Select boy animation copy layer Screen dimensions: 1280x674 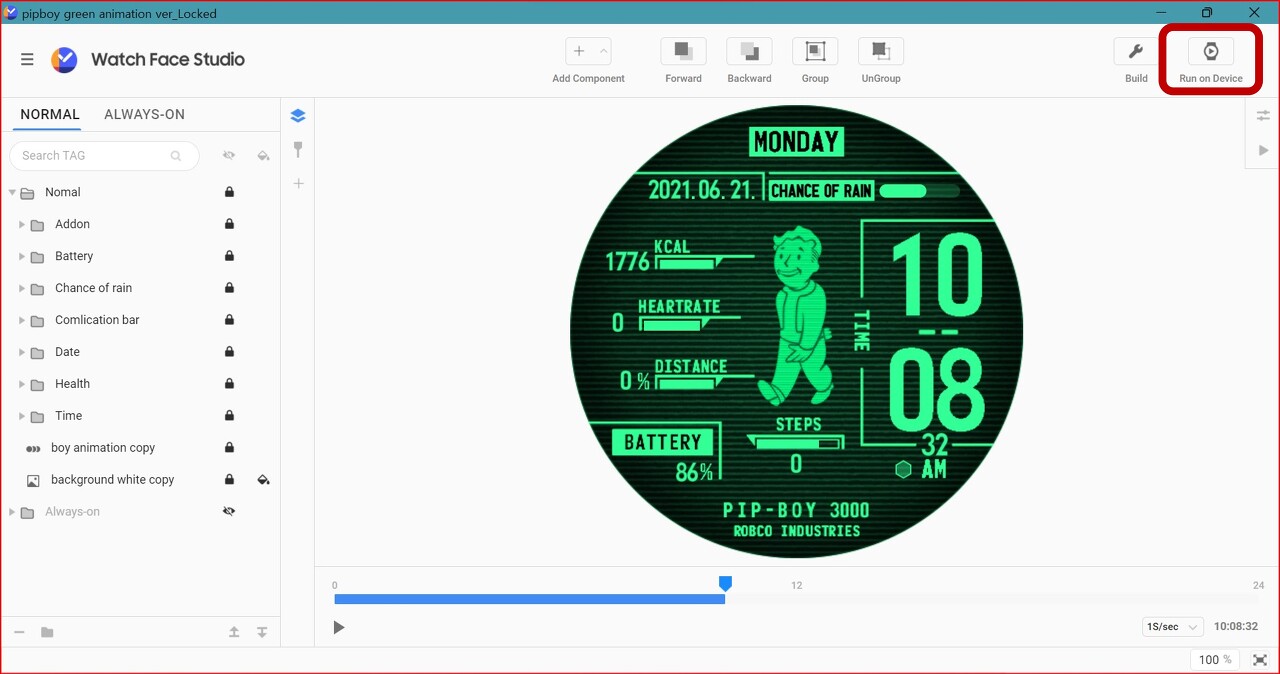point(140,448)
